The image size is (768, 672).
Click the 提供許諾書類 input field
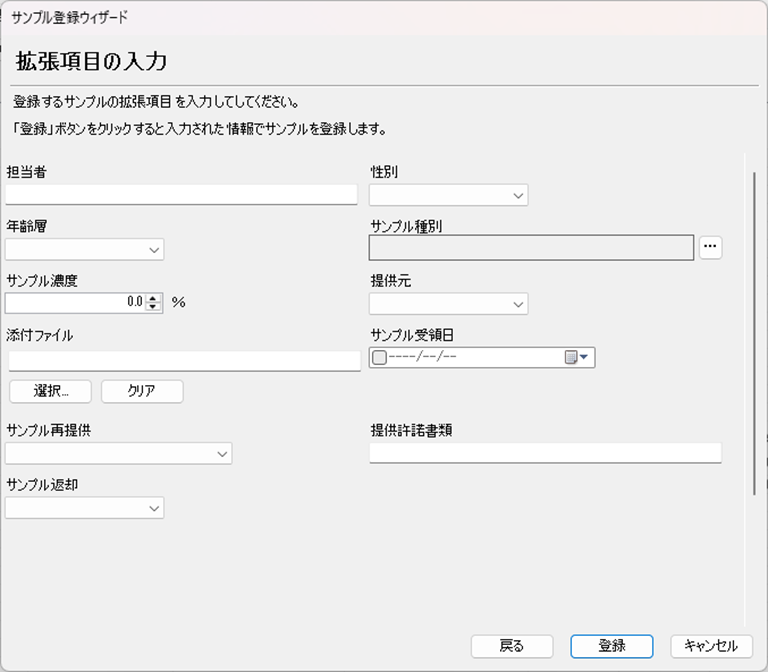pos(545,454)
